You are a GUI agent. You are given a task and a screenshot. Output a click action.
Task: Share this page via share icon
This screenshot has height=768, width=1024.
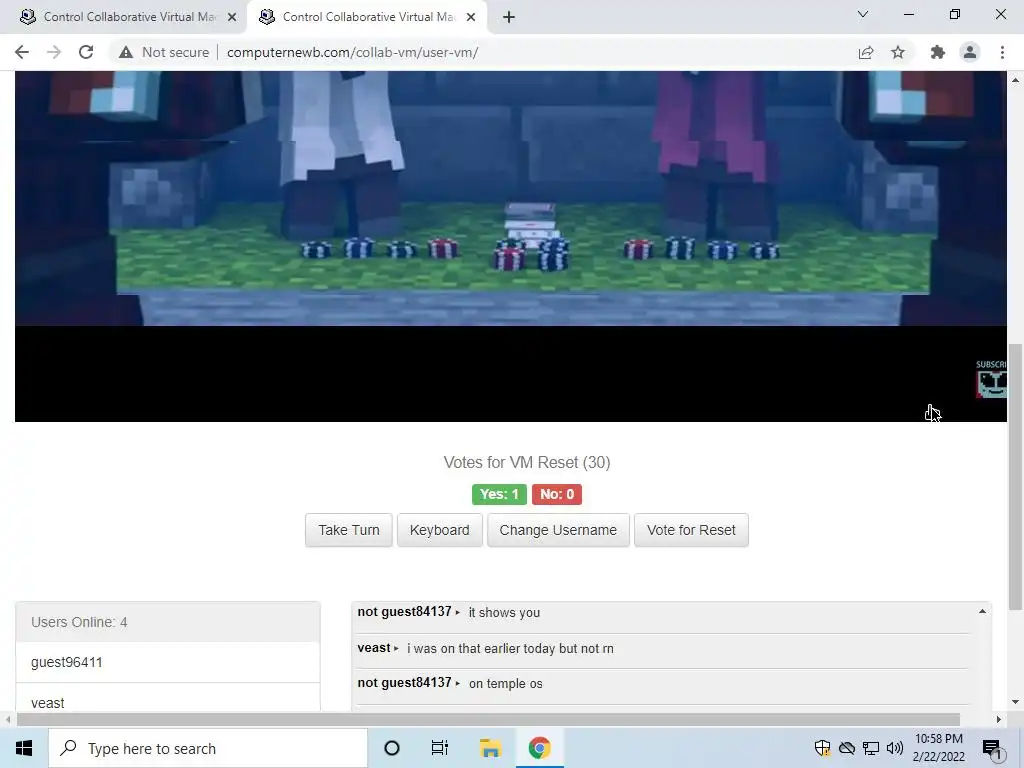click(x=866, y=52)
